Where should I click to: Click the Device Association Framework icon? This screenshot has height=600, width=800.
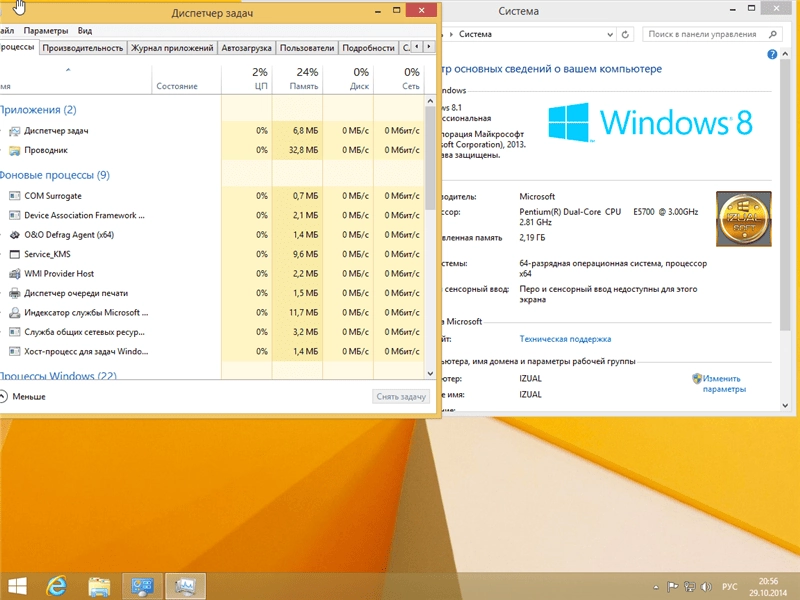[x=15, y=215]
